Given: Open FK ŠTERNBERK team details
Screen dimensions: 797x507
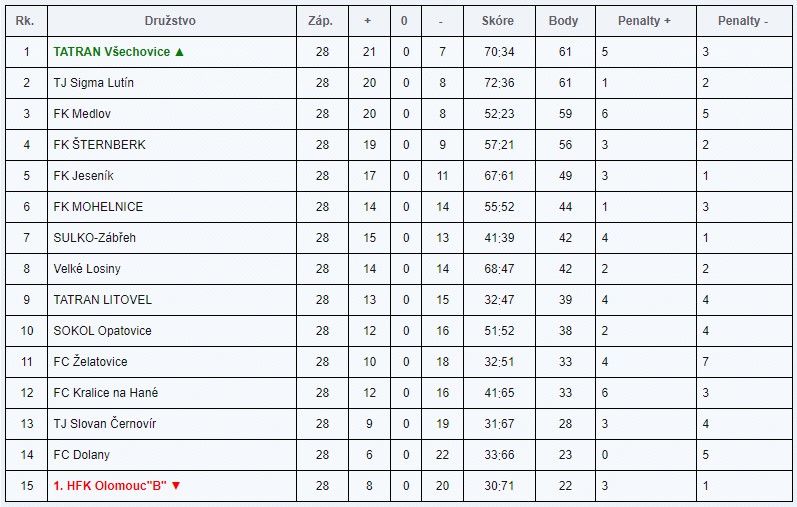Looking at the screenshot, I should point(100,145).
